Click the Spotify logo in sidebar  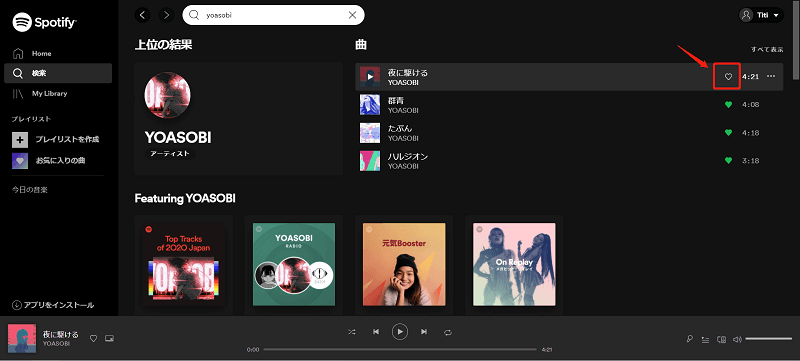click(x=45, y=22)
